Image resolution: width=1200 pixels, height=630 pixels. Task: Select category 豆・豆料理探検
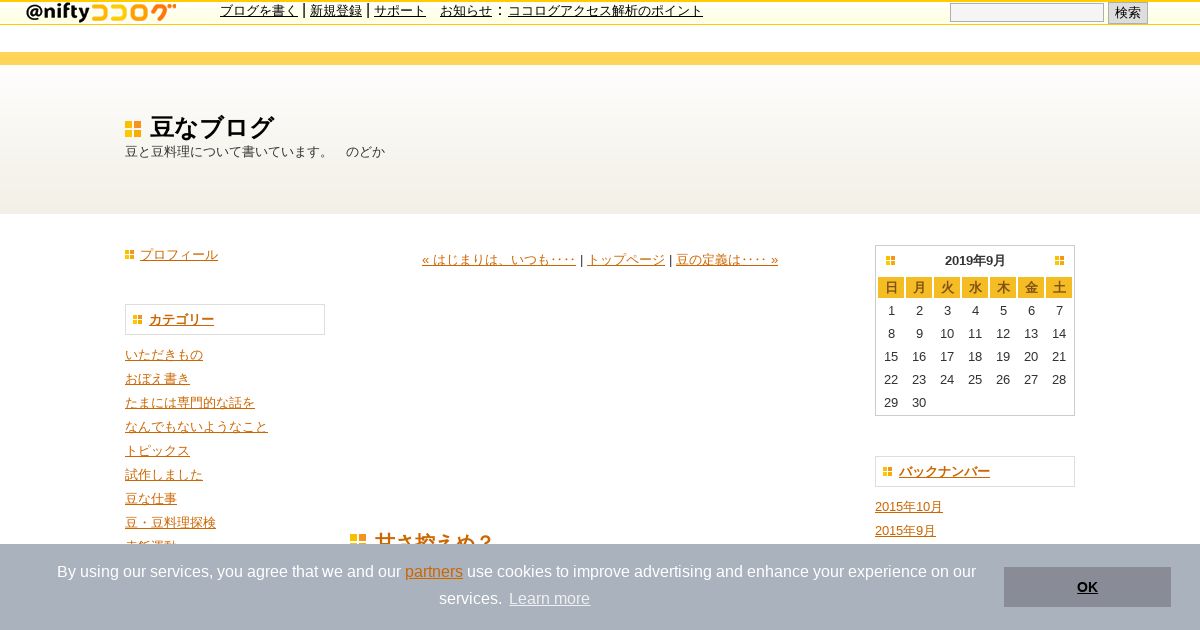[x=170, y=523]
